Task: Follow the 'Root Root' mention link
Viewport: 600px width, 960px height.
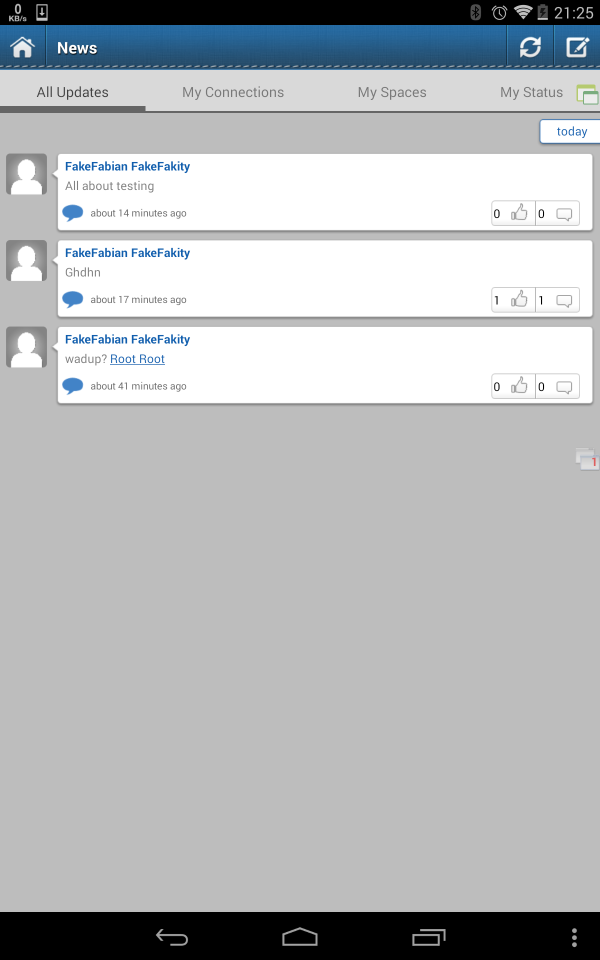Action: pos(137,359)
